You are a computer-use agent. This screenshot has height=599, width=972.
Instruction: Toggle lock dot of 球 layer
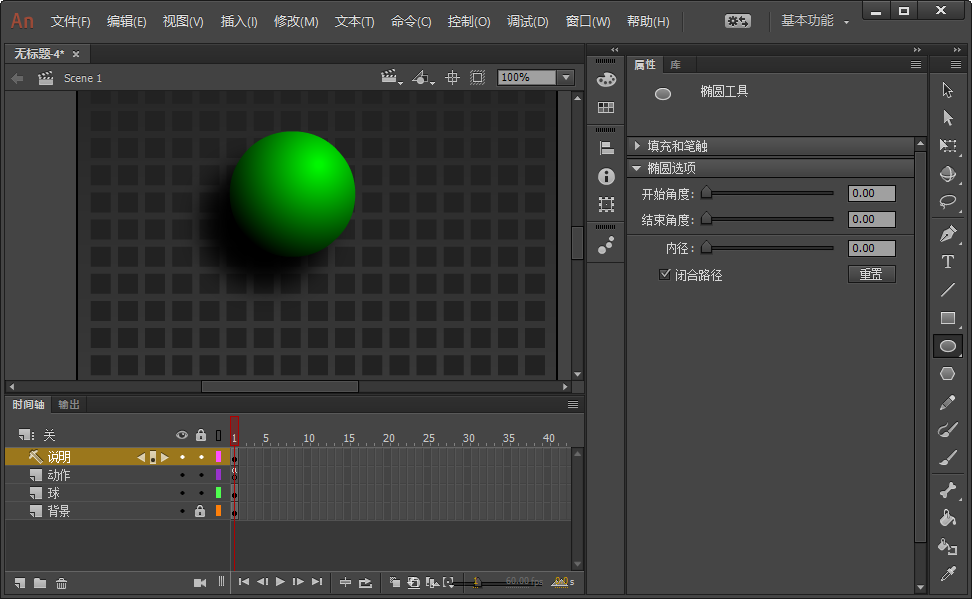point(201,494)
